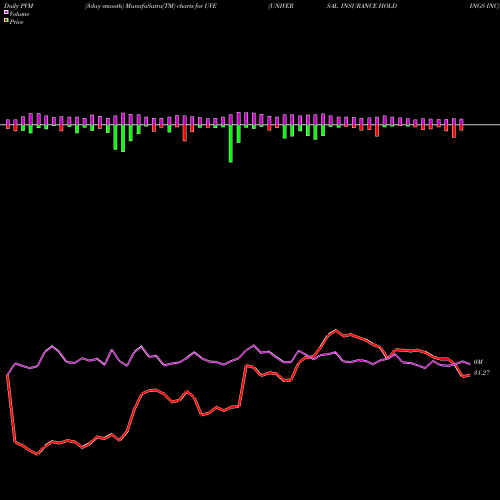This screenshot has height=500, width=500.
Task: Click the peak of the red price line
Action: [x=336, y=330]
